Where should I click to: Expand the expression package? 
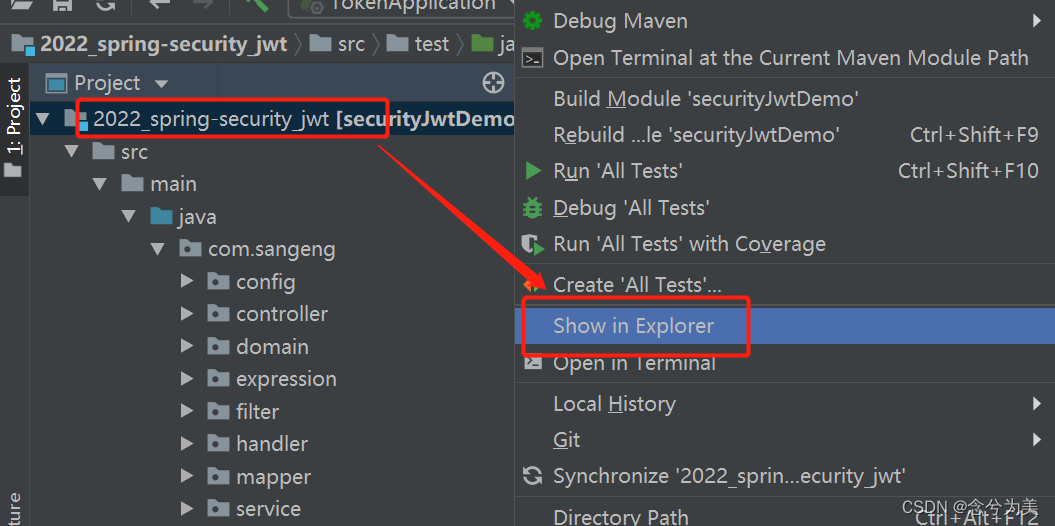pos(187,379)
